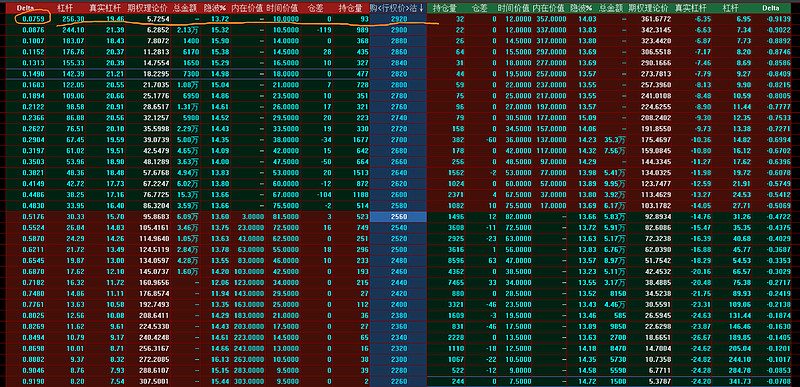Image resolution: width=800 pixels, height=387 pixels.
Task: Select highlighted strike price 2560
Action: 398,216
